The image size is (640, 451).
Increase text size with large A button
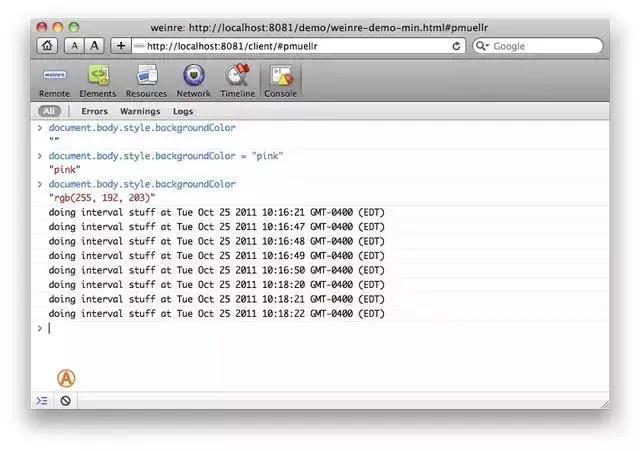[94, 46]
